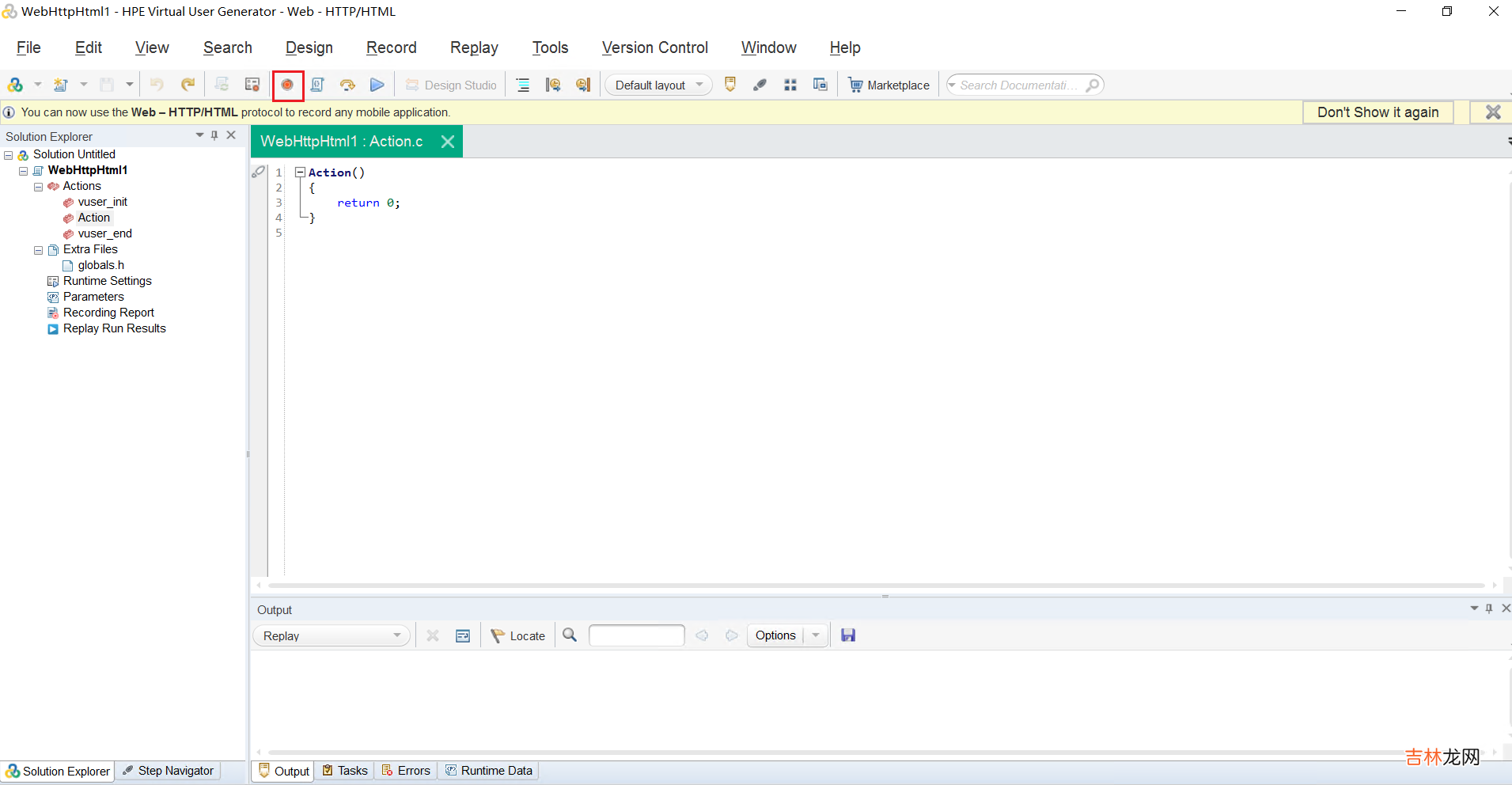Open the Default layout dropdown
The height and width of the screenshot is (785, 1512).
click(658, 85)
